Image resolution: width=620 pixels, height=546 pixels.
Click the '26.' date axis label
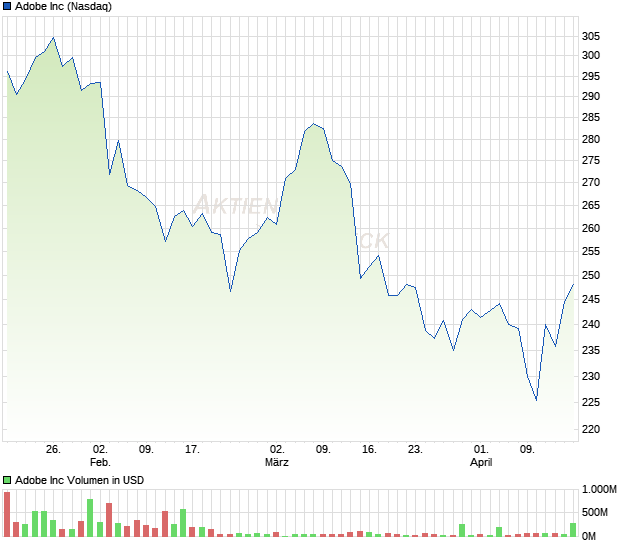[x=53, y=450]
